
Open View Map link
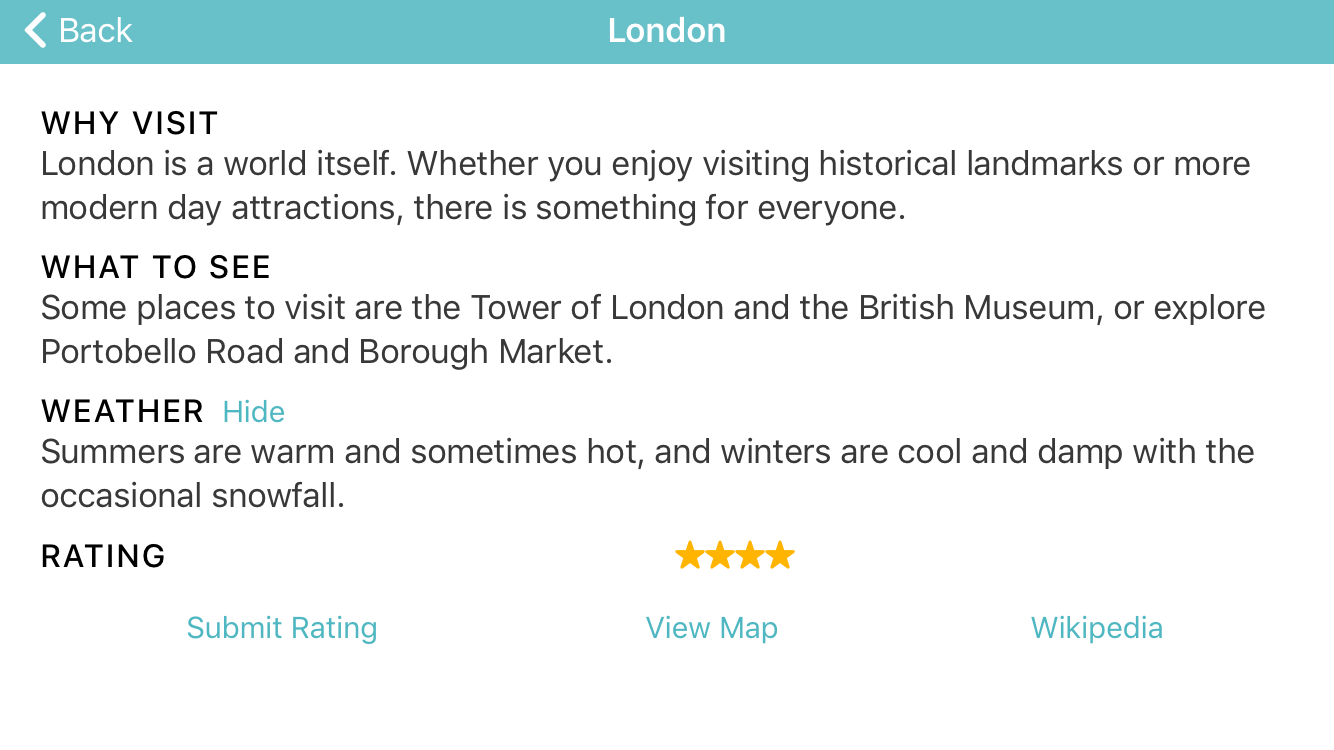[x=711, y=628]
